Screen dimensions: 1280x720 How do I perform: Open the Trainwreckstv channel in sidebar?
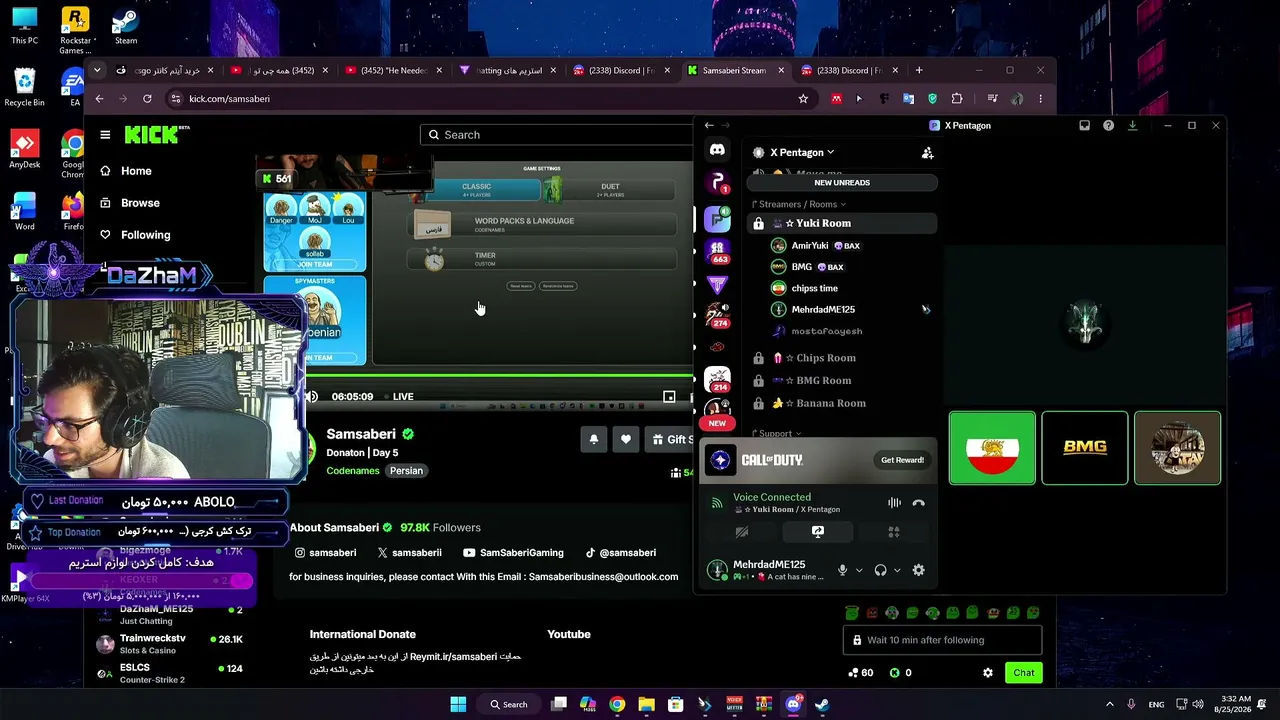[x=170, y=643]
